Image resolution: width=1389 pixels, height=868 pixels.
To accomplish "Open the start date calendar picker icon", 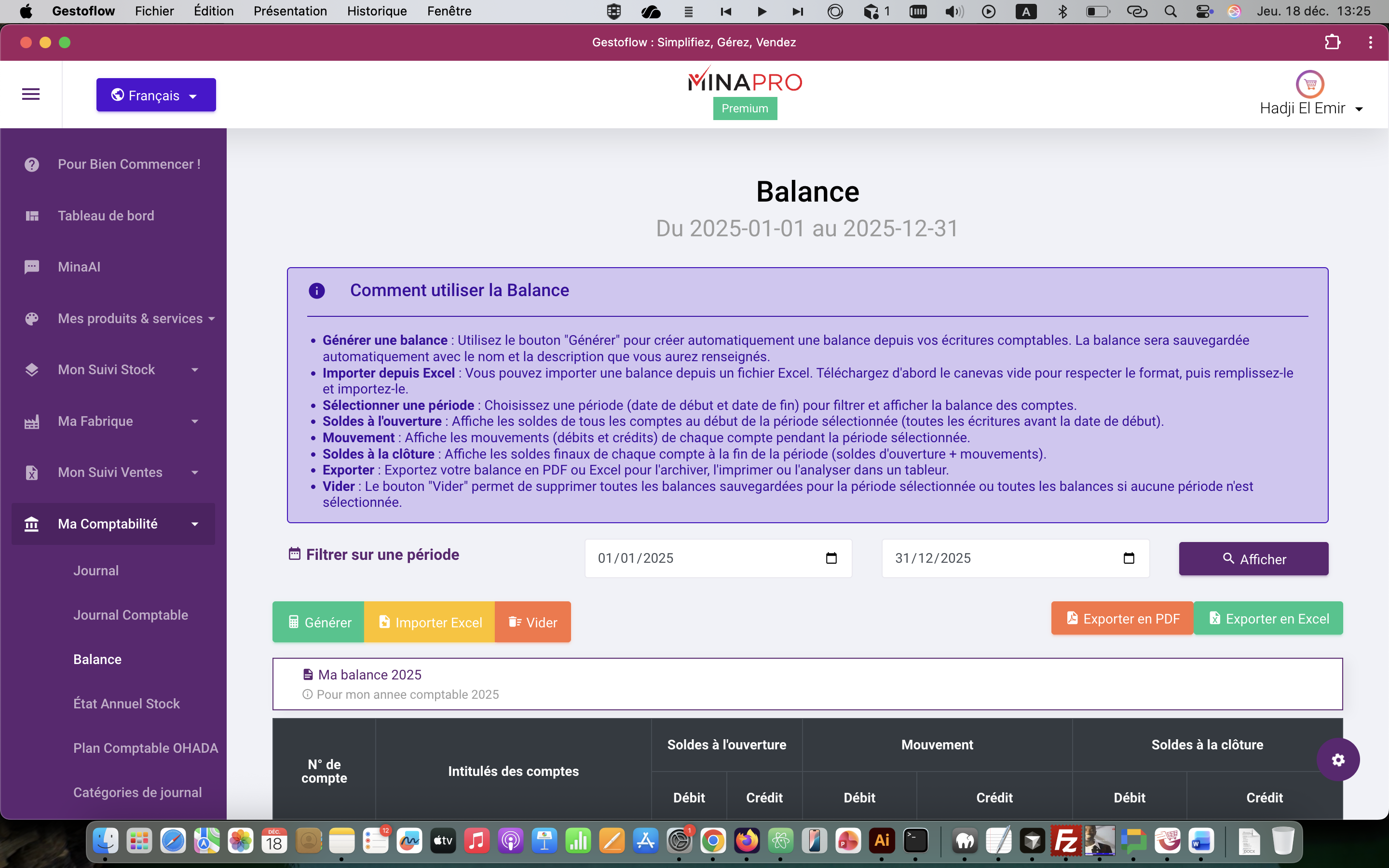I will 831,558.
